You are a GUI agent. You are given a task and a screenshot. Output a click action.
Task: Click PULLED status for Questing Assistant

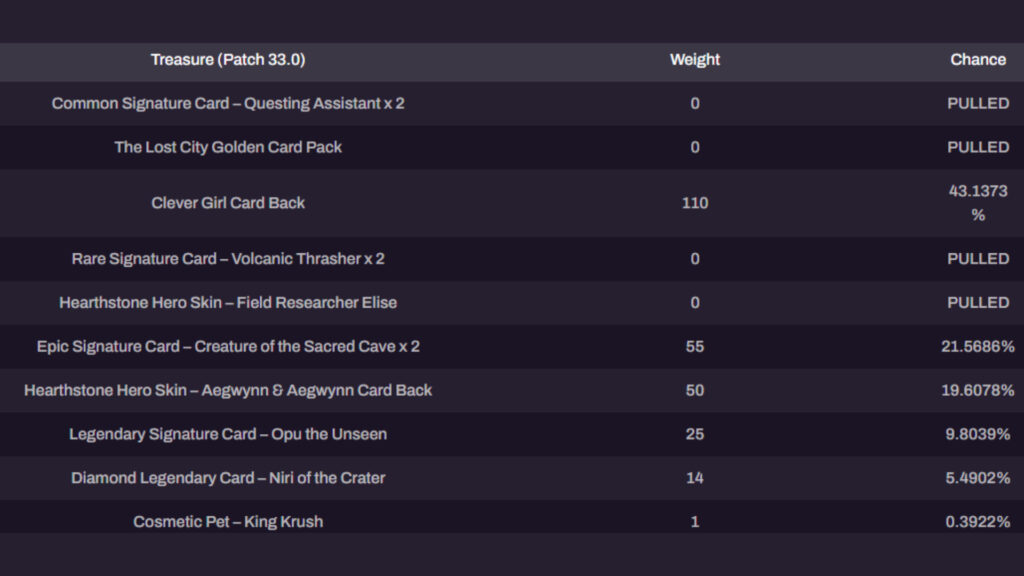(x=977, y=103)
